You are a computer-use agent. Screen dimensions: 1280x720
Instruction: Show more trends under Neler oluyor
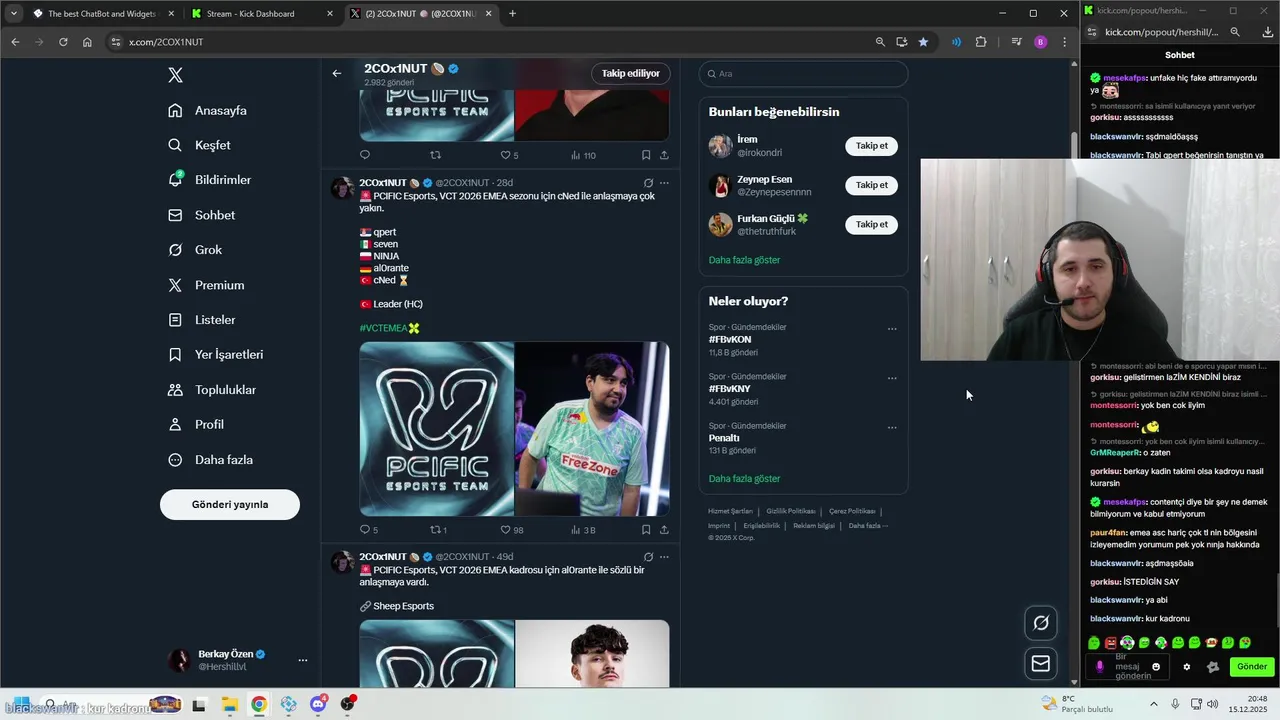(x=744, y=479)
